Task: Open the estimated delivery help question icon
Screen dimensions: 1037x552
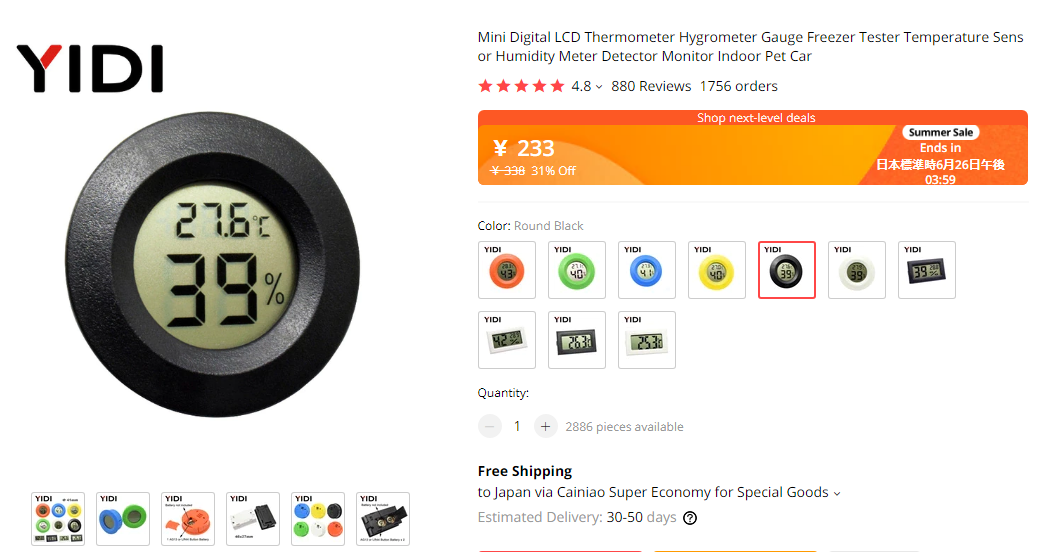Action: coord(690,518)
